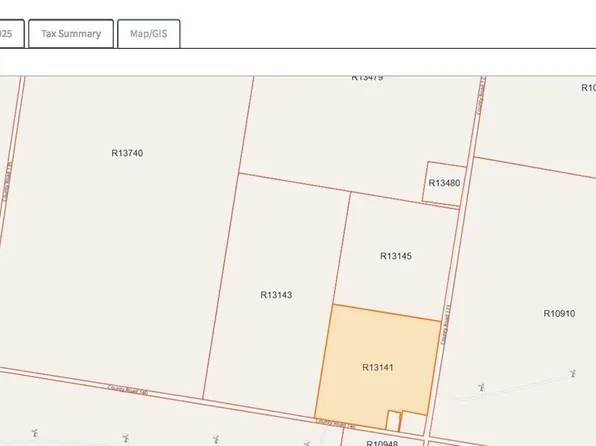Viewport: 596px width, 446px height.
Task: Click parcel label R10910
Action: pos(559,314)
